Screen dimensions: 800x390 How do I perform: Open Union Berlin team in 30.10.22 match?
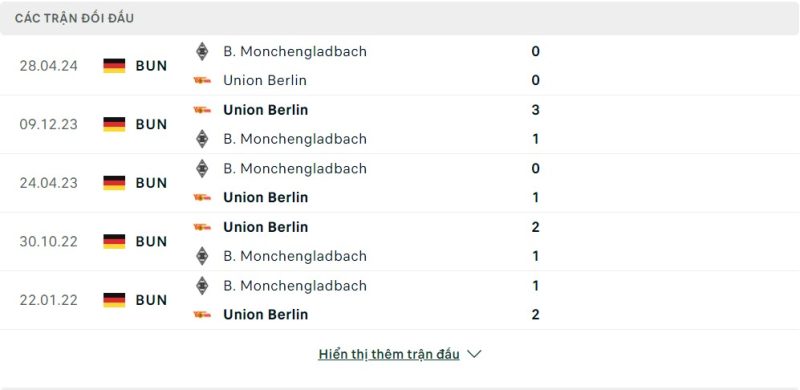click(265, 227)
